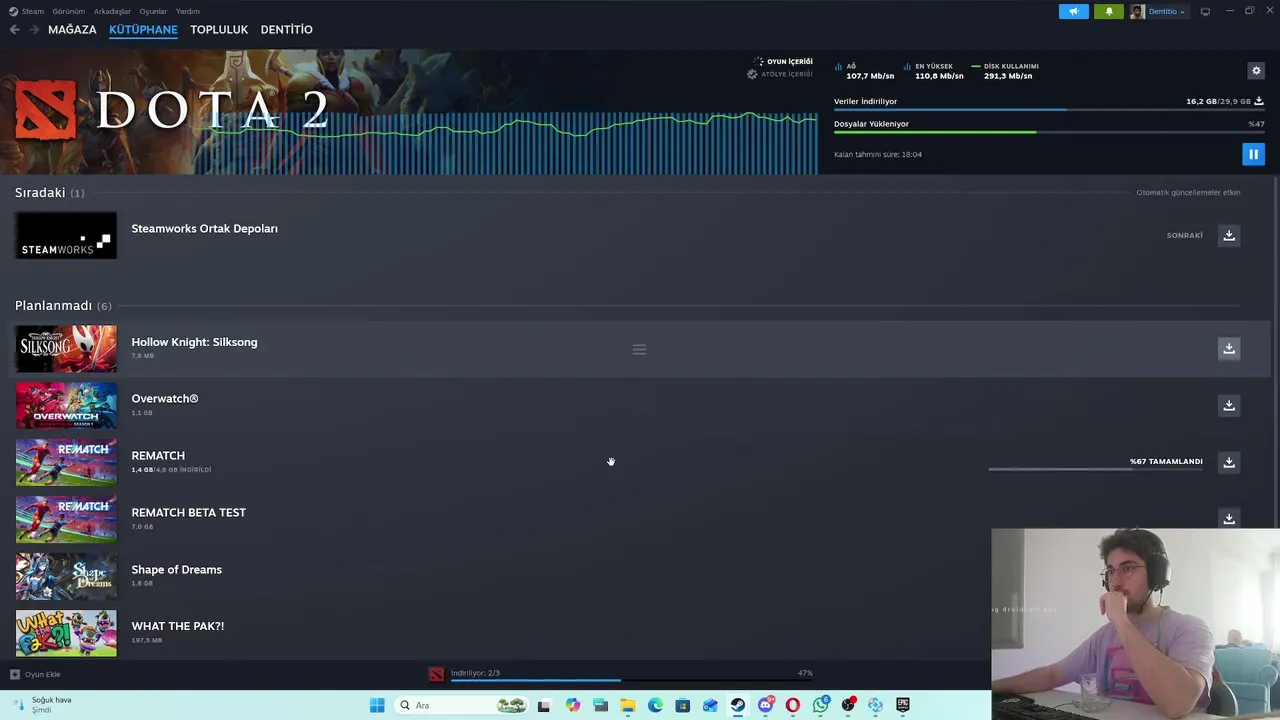Select the ATÖLYE İÇERİĞİ label
The image size is (1280, 720).
tap(787, 74)
